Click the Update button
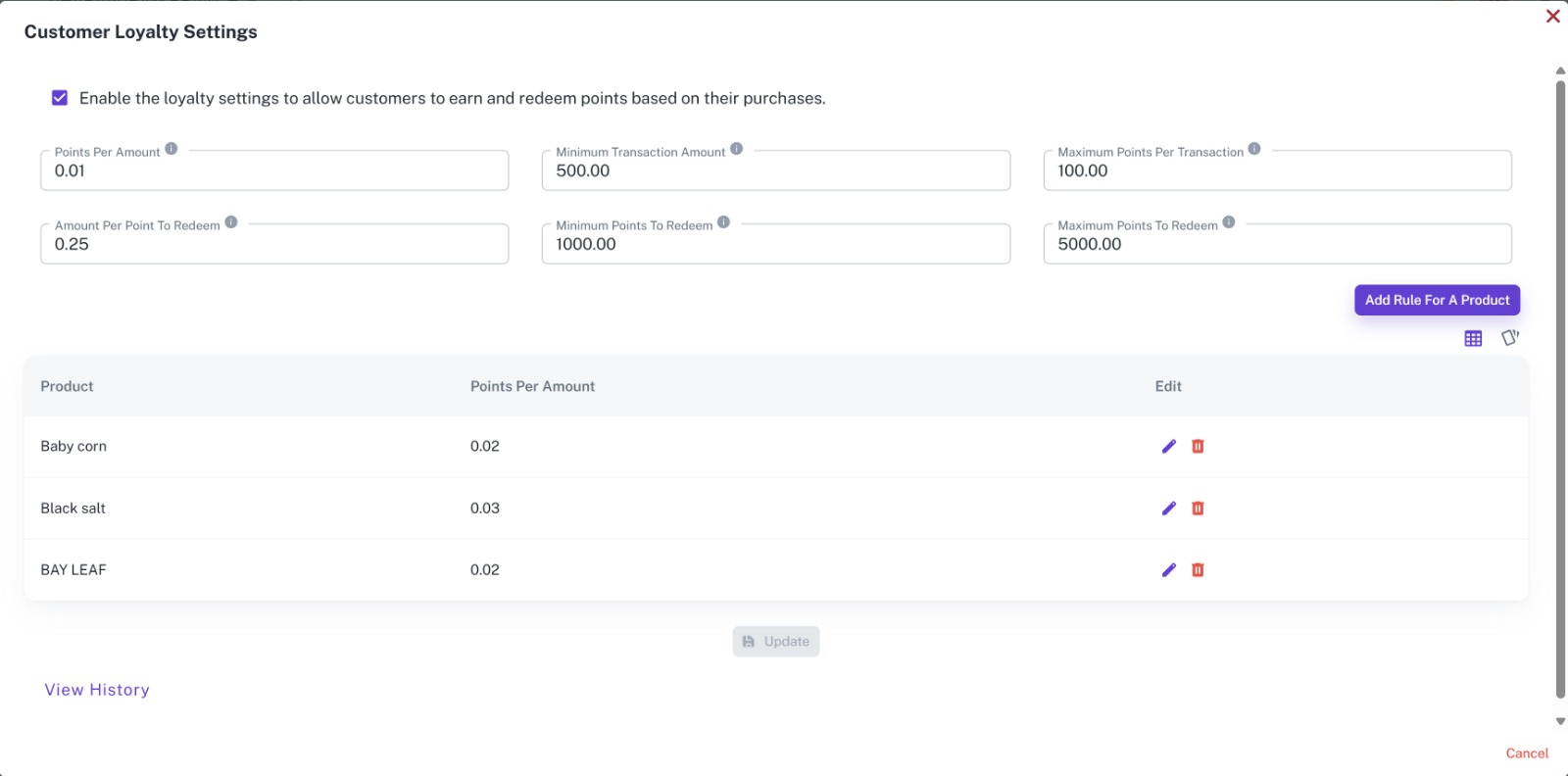 [776, 642]
